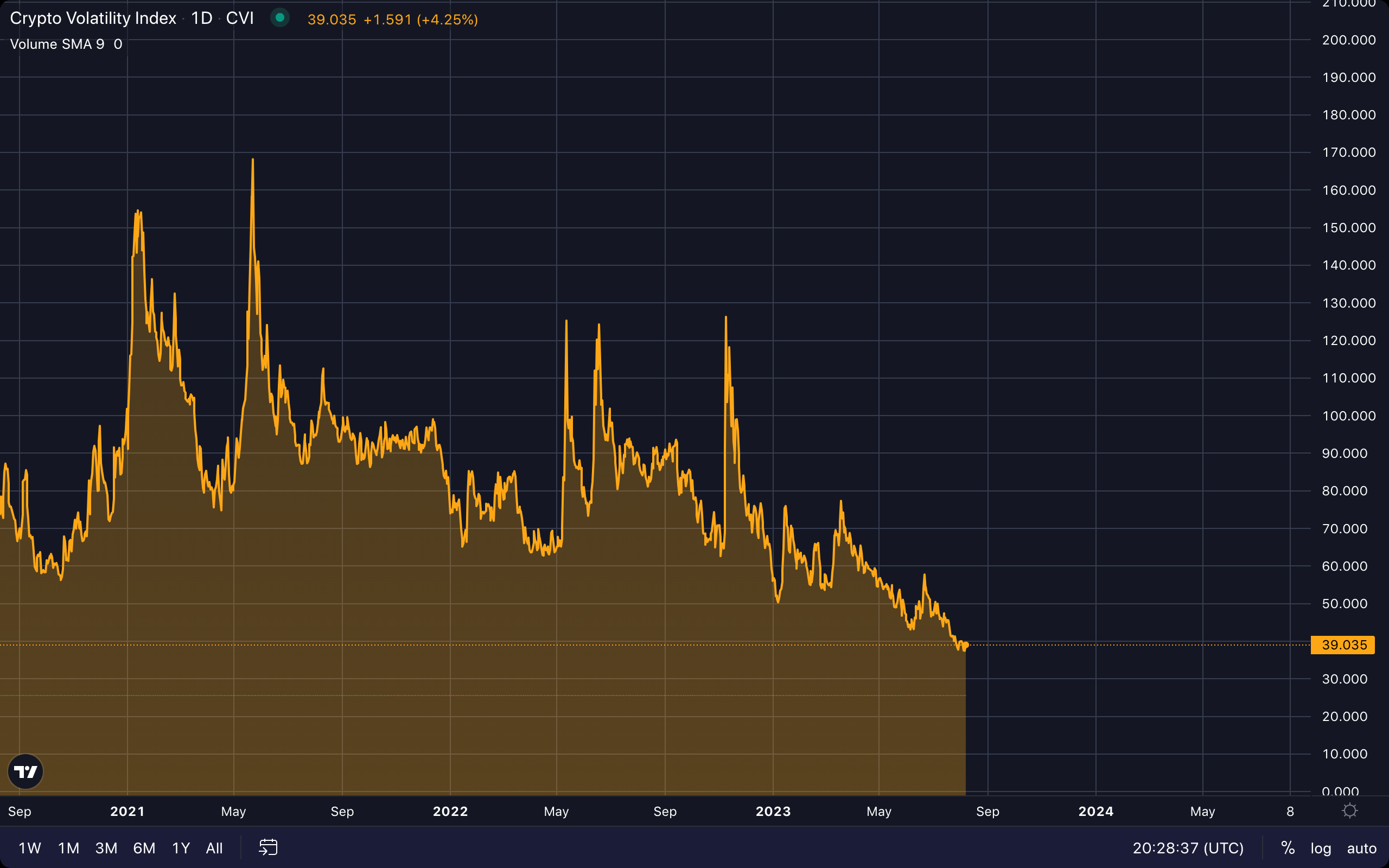Screen dimensions: 1389x868
Task: Select the 1Y time range
Action: (x=181, y=848)
